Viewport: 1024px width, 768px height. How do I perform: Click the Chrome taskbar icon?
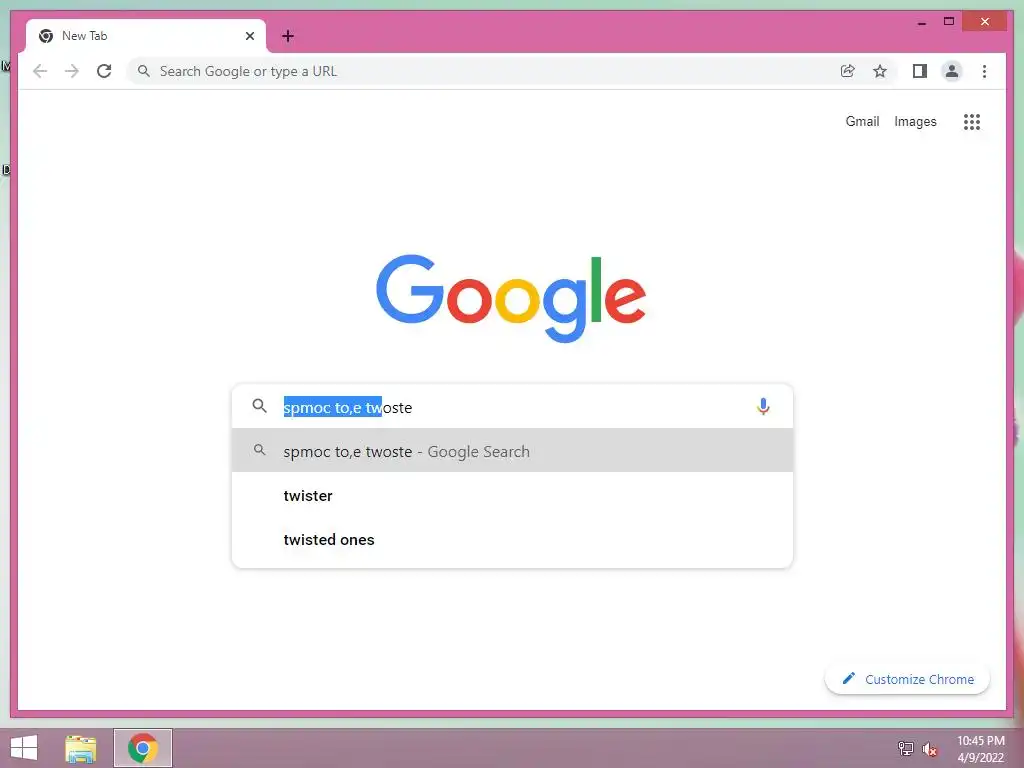[x=143, y=748]
